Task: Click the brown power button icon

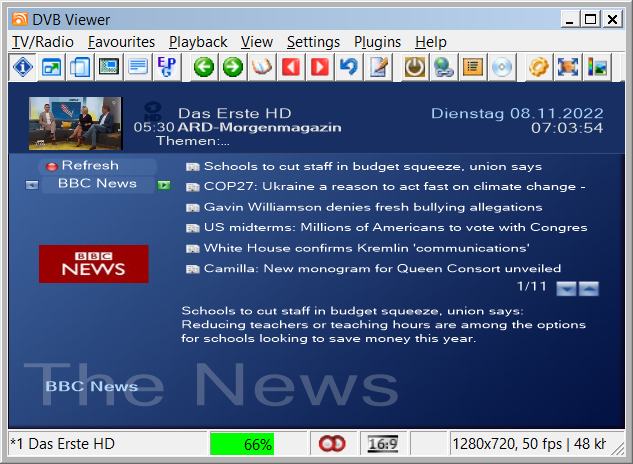Action: (x=415, y=67)
